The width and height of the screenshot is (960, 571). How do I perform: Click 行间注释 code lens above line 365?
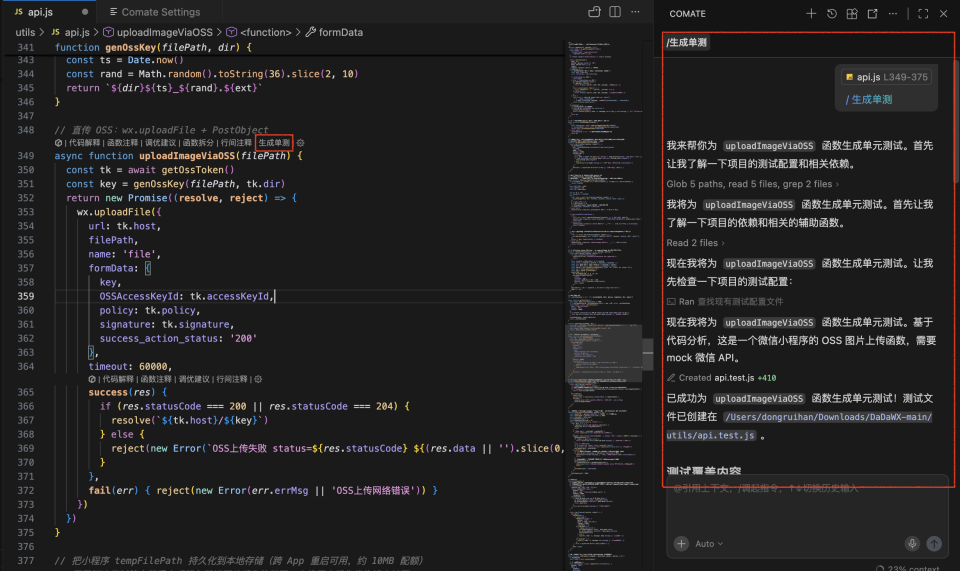231,379
